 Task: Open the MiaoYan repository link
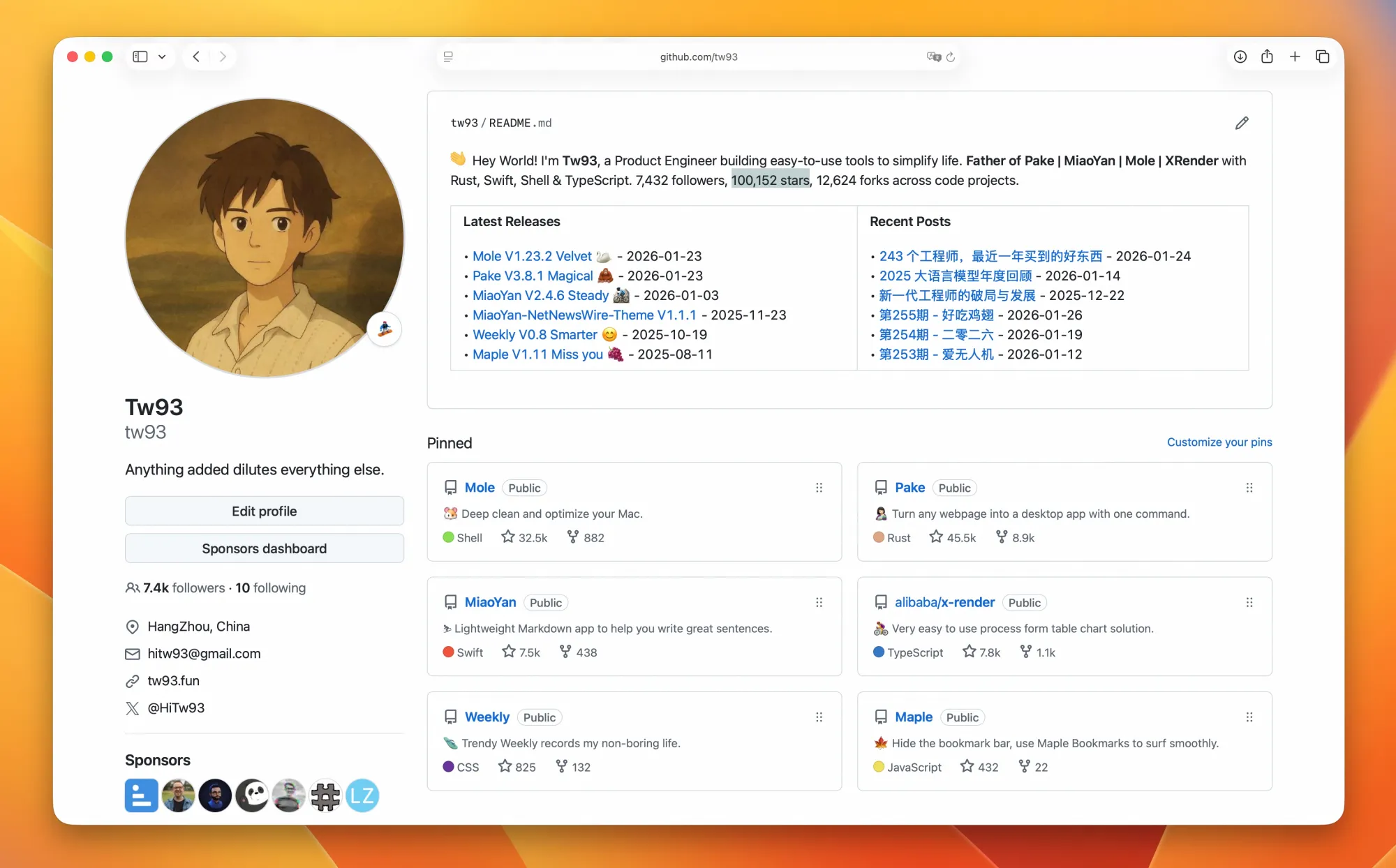coord(490,602)
